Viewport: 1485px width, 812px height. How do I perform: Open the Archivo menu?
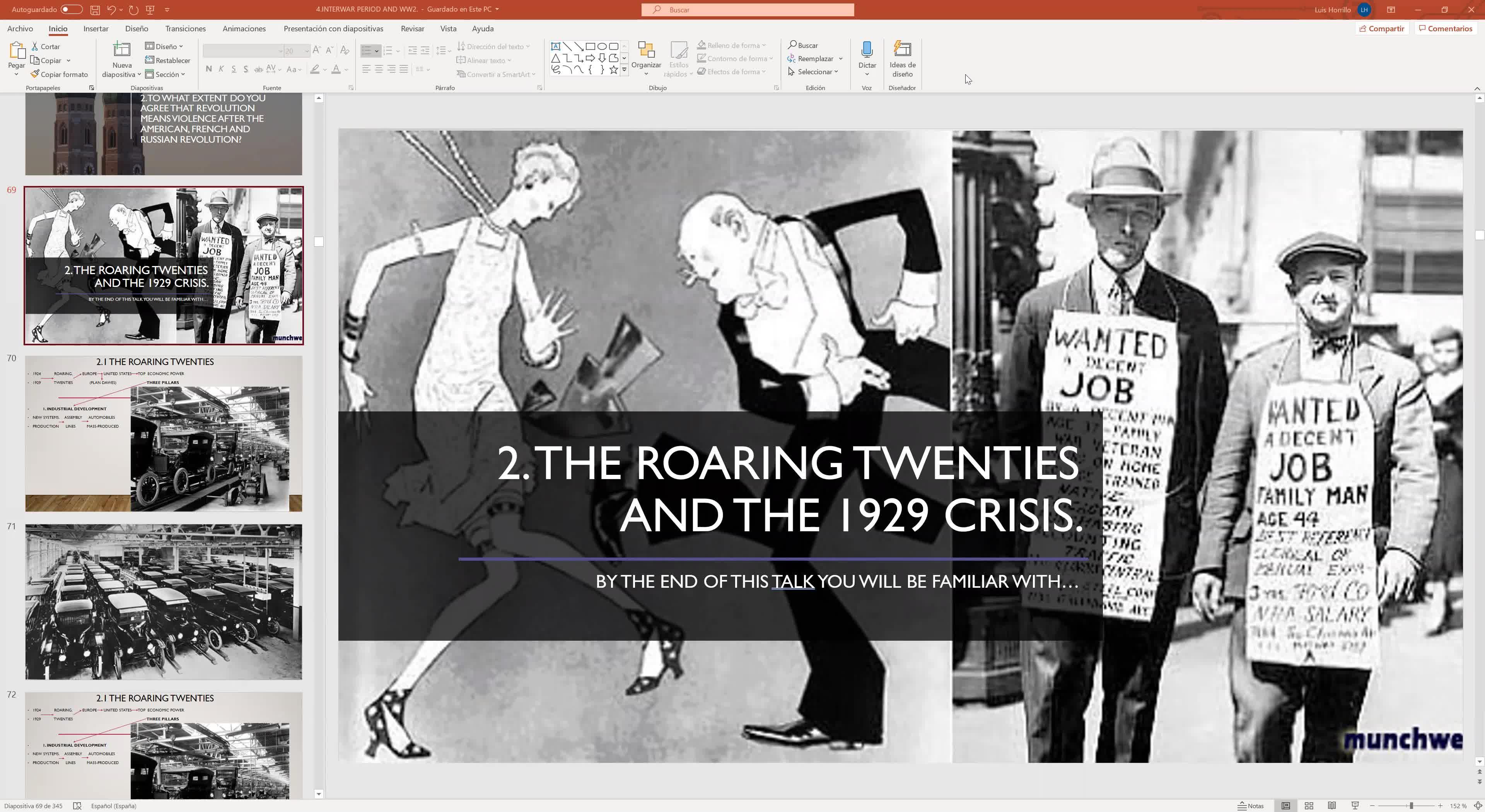pyautogui.click(x=20, y=28)
